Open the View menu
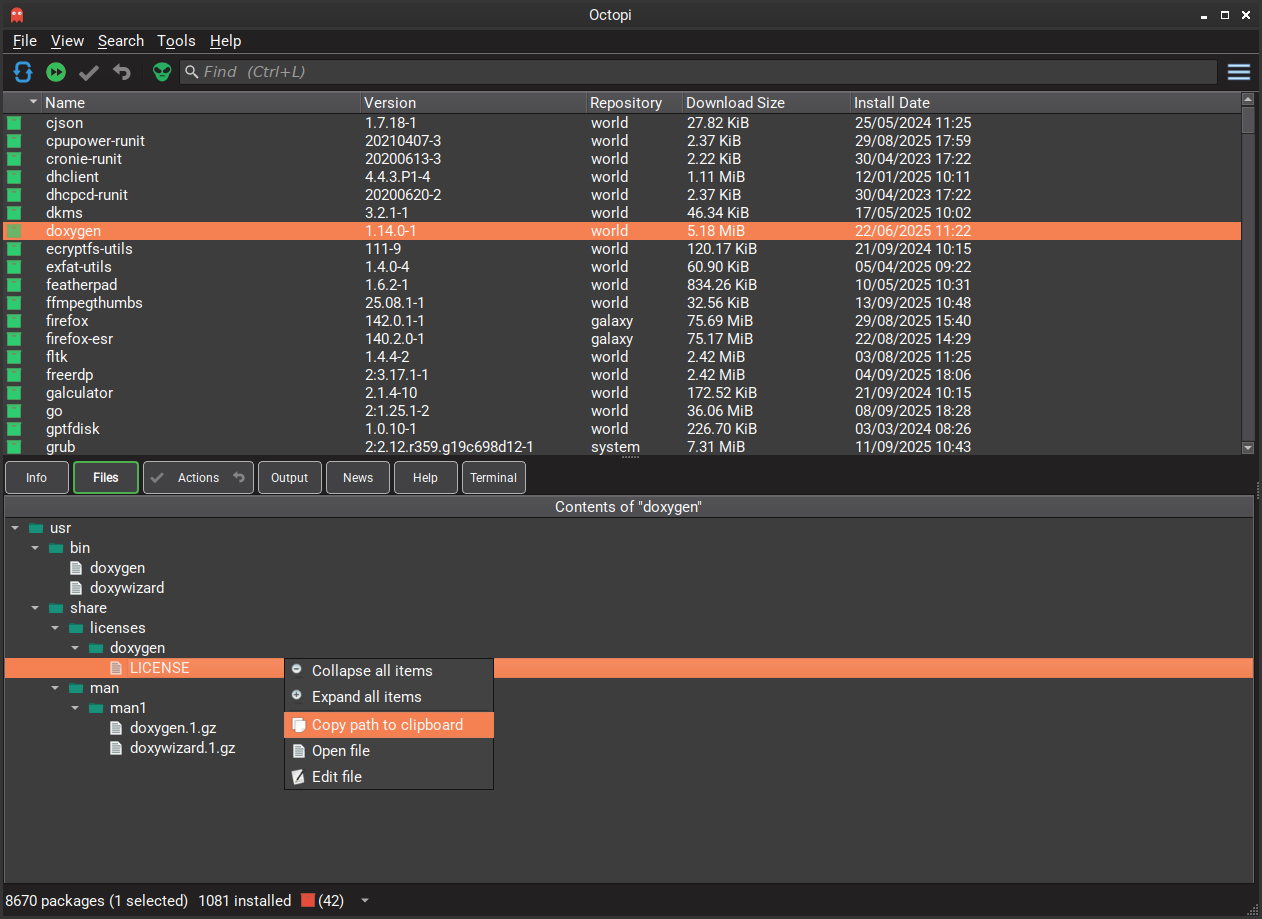 coord(67,41)
